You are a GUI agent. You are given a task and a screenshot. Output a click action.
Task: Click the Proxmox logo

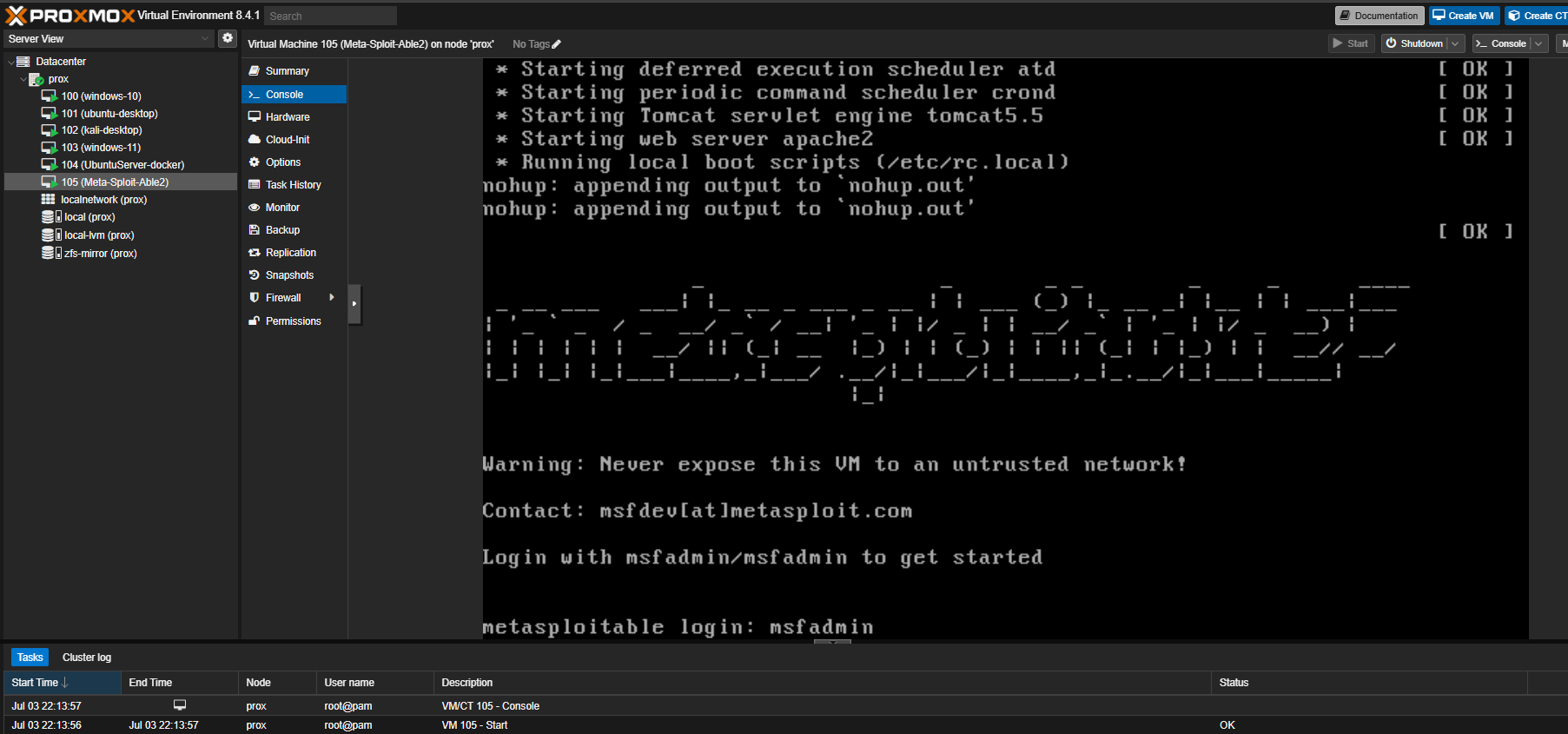click(x=69, y=16)
